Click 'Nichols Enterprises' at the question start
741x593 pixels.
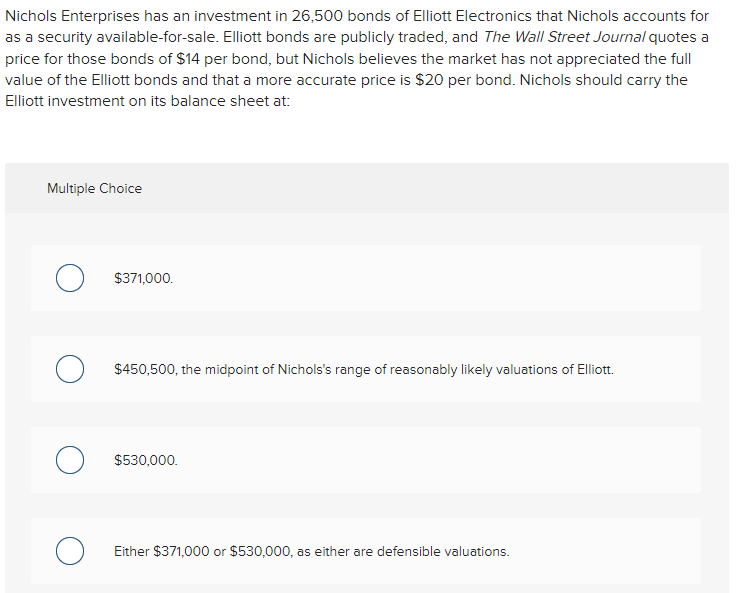click(x=72, y=16)
